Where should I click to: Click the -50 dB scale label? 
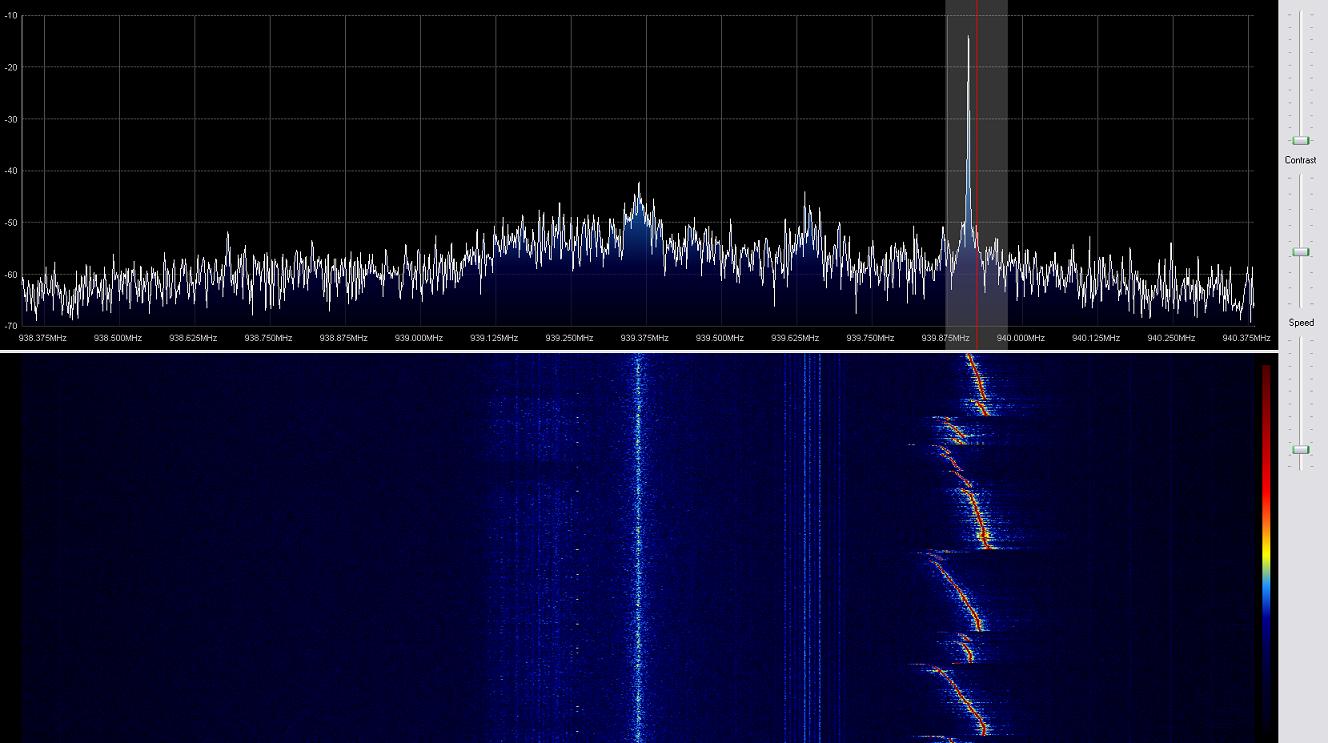pyautogui.click(x=10, y=222)
